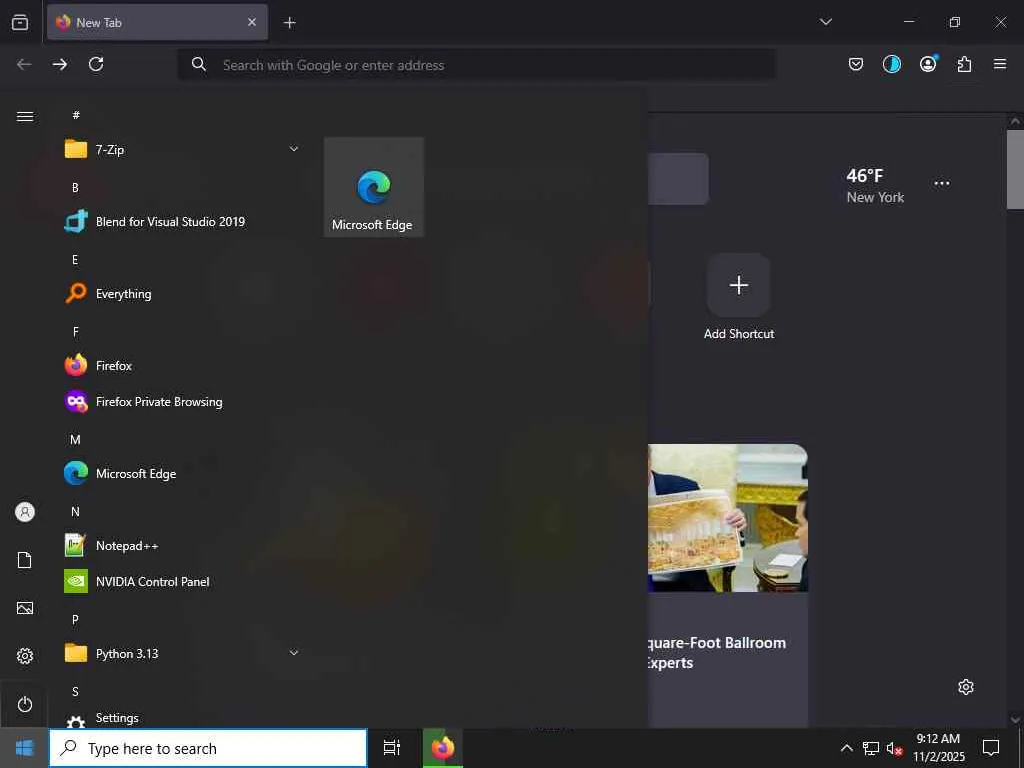Viewport: 1024px width, 768px height.
Task: Open Task View on the taskbar
Action: click(392, 748)
